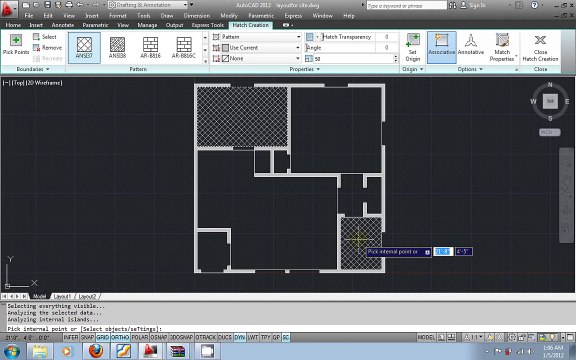Image resolution: width=576 pixels, height=360 pixels.
Task: Expand the hatch pattern gallery list
Action: tap(205, 61)
